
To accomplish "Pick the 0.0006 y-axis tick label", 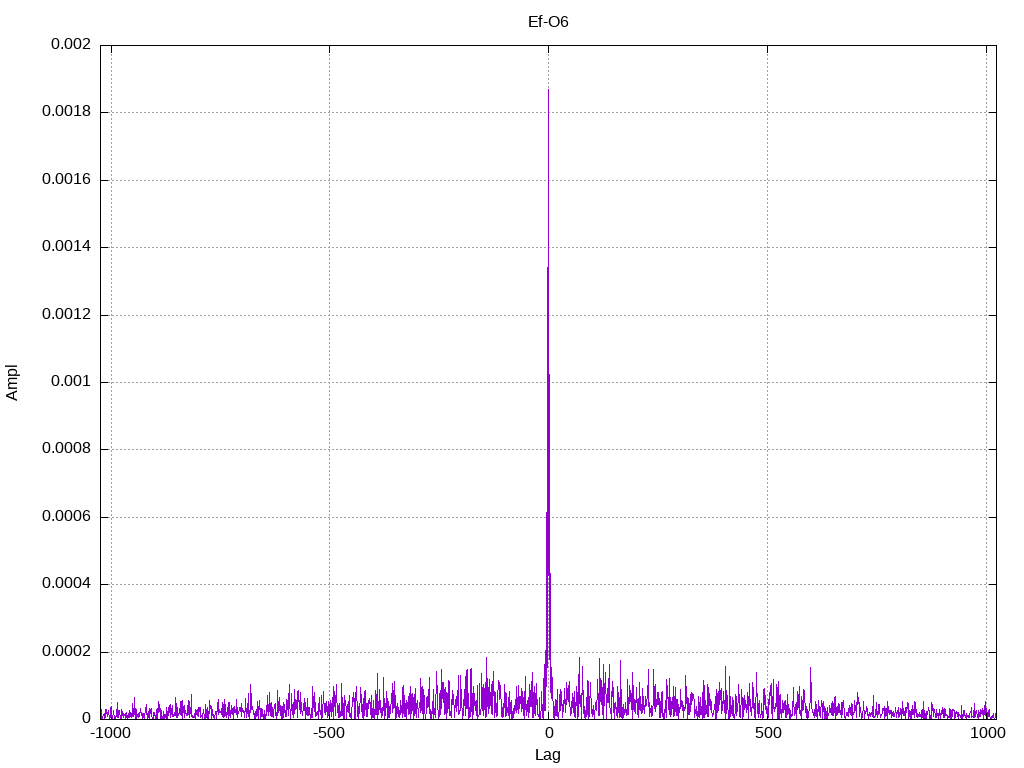I will [x=66, y=517].
